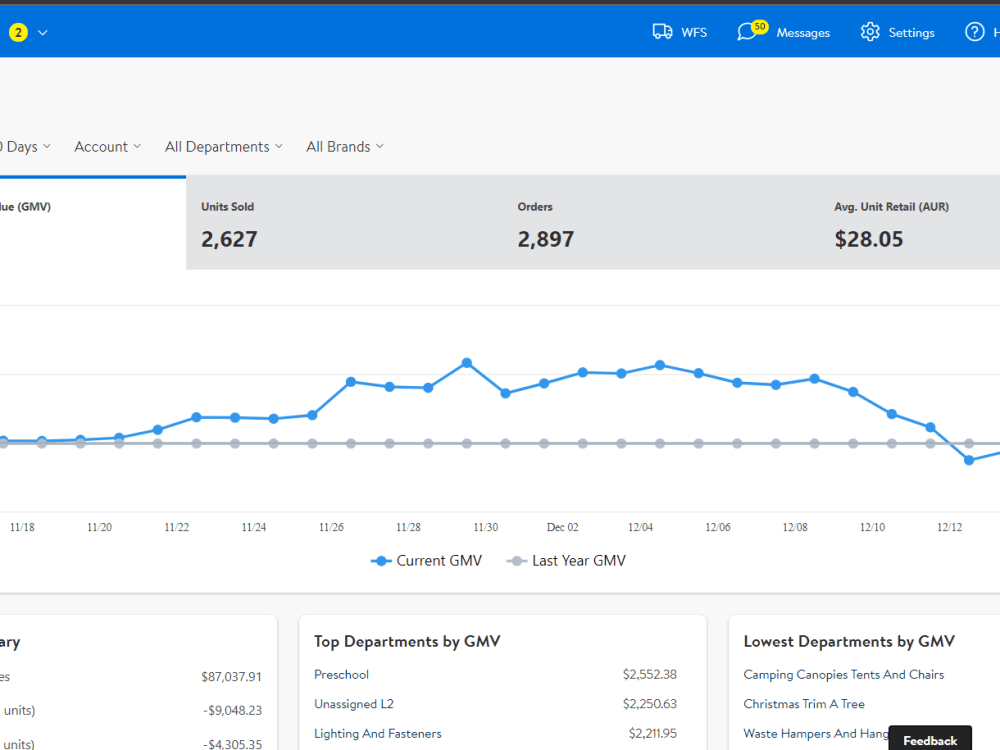This screenshot has height=750, width=1000.
Task: Toggle Current GMV legend series
Action: [x=426, y=561]
